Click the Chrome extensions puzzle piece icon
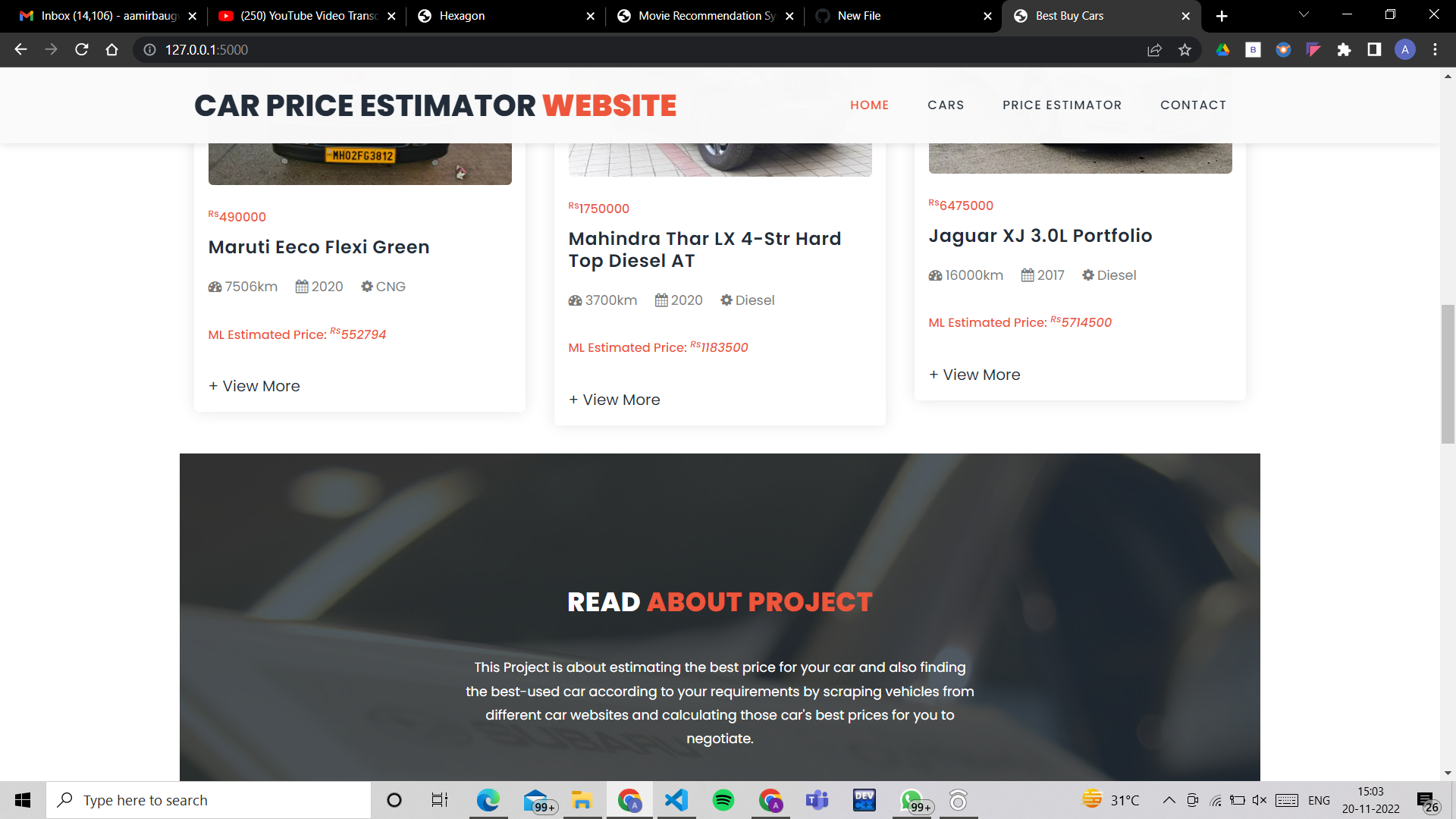Viewport: 1456px width, 819px height. (1344, 50)
